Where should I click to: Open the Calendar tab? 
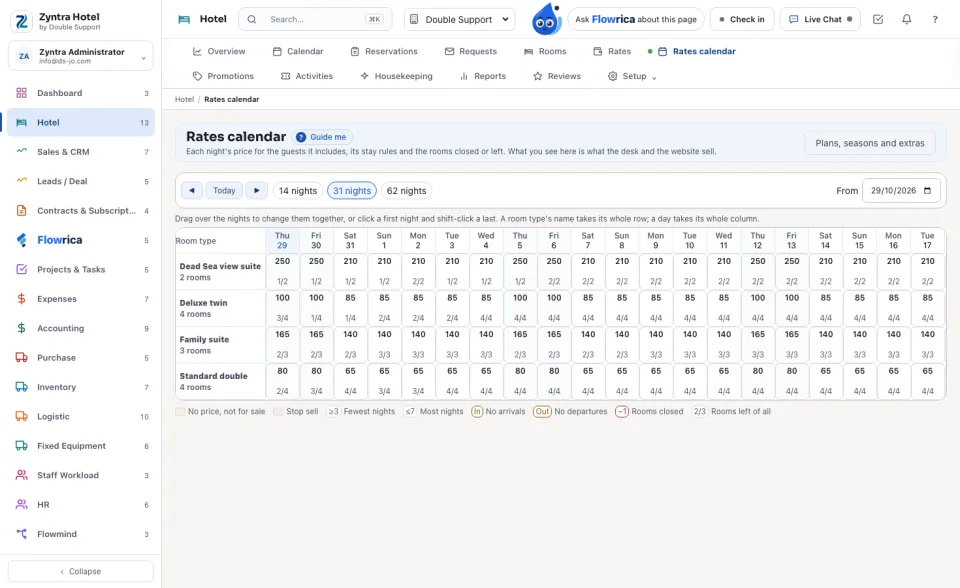(x=298, y=51)
